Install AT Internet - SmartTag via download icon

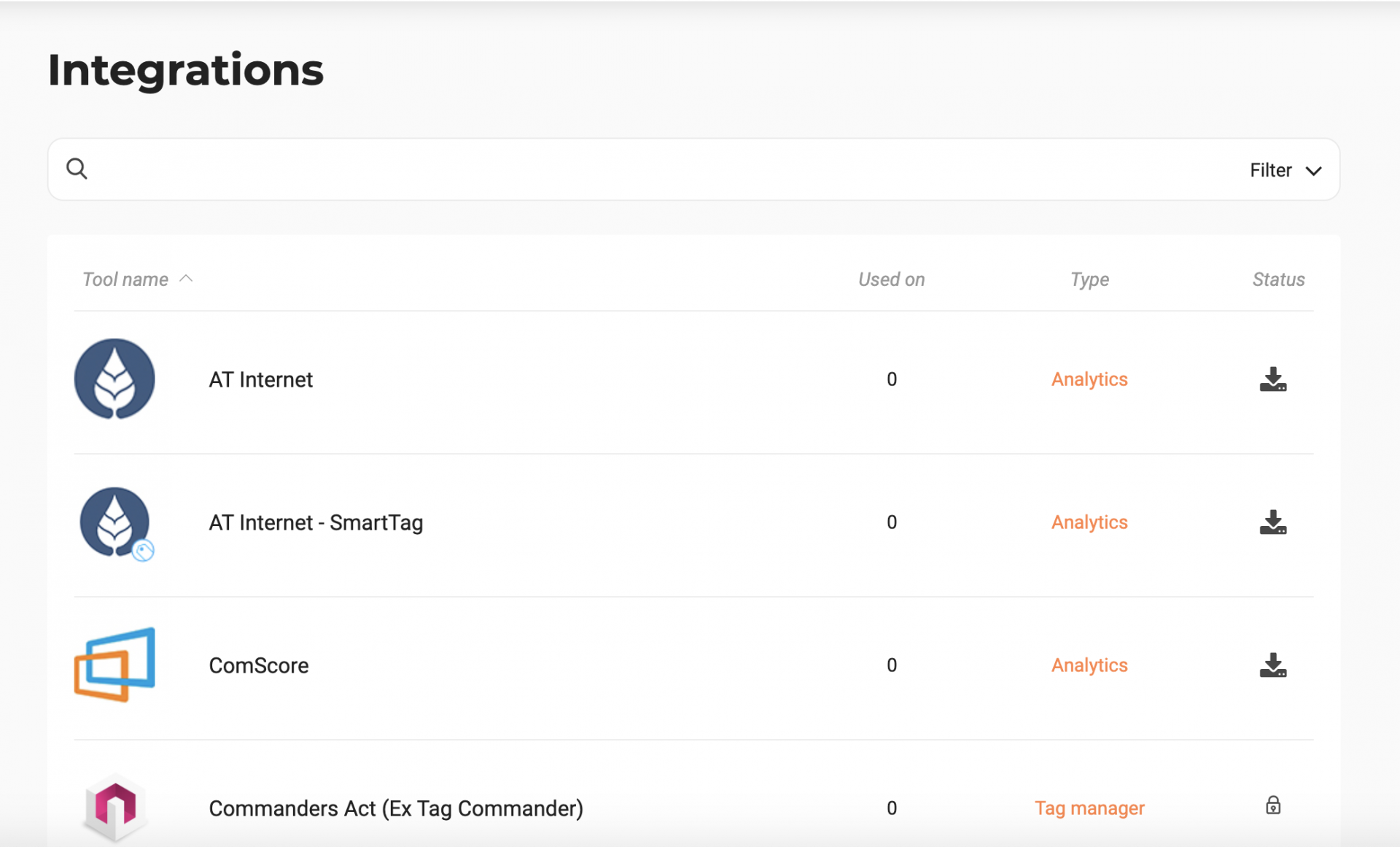pos(1272,522)
